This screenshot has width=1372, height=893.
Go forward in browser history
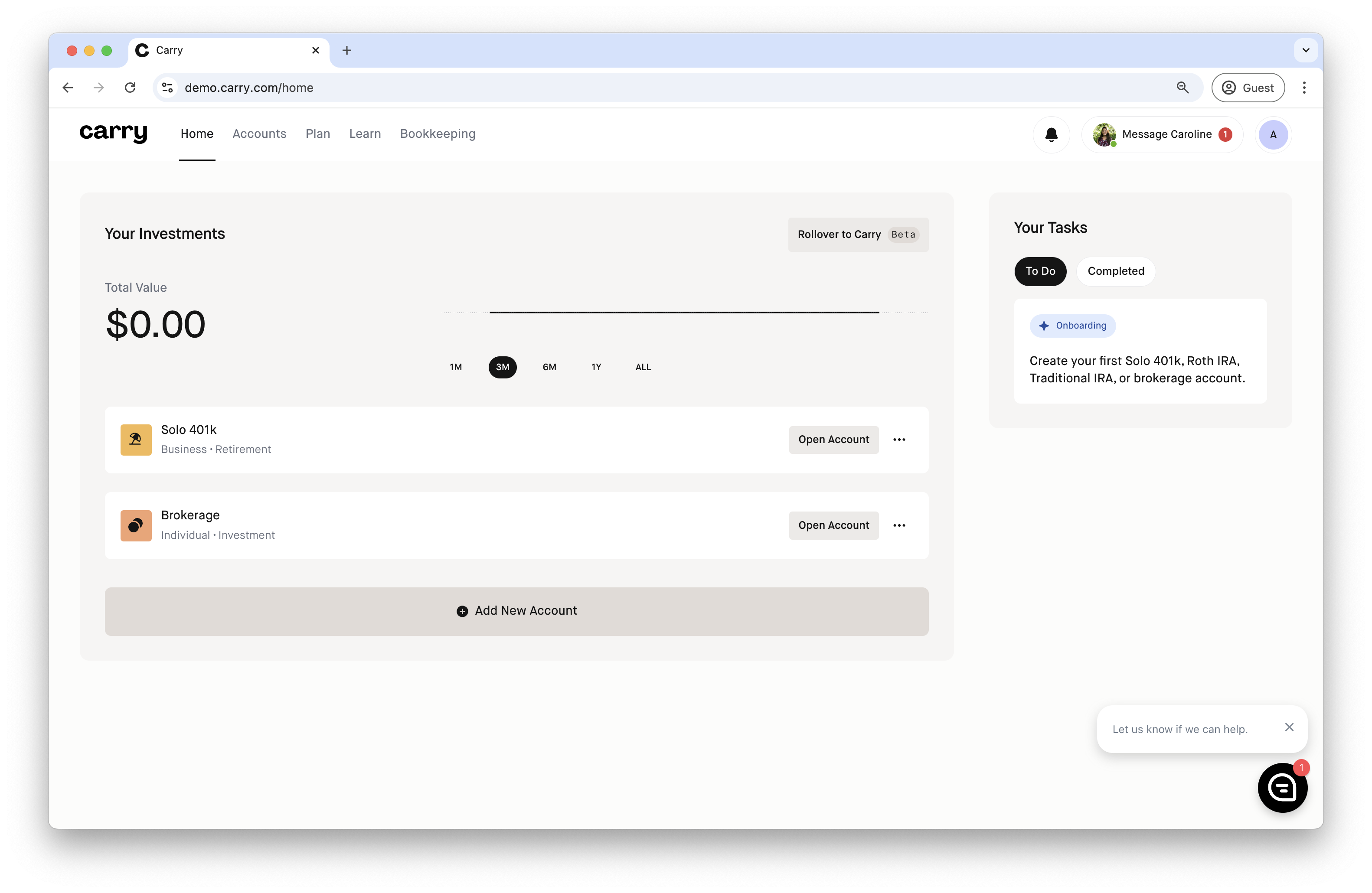pos(98,88)
